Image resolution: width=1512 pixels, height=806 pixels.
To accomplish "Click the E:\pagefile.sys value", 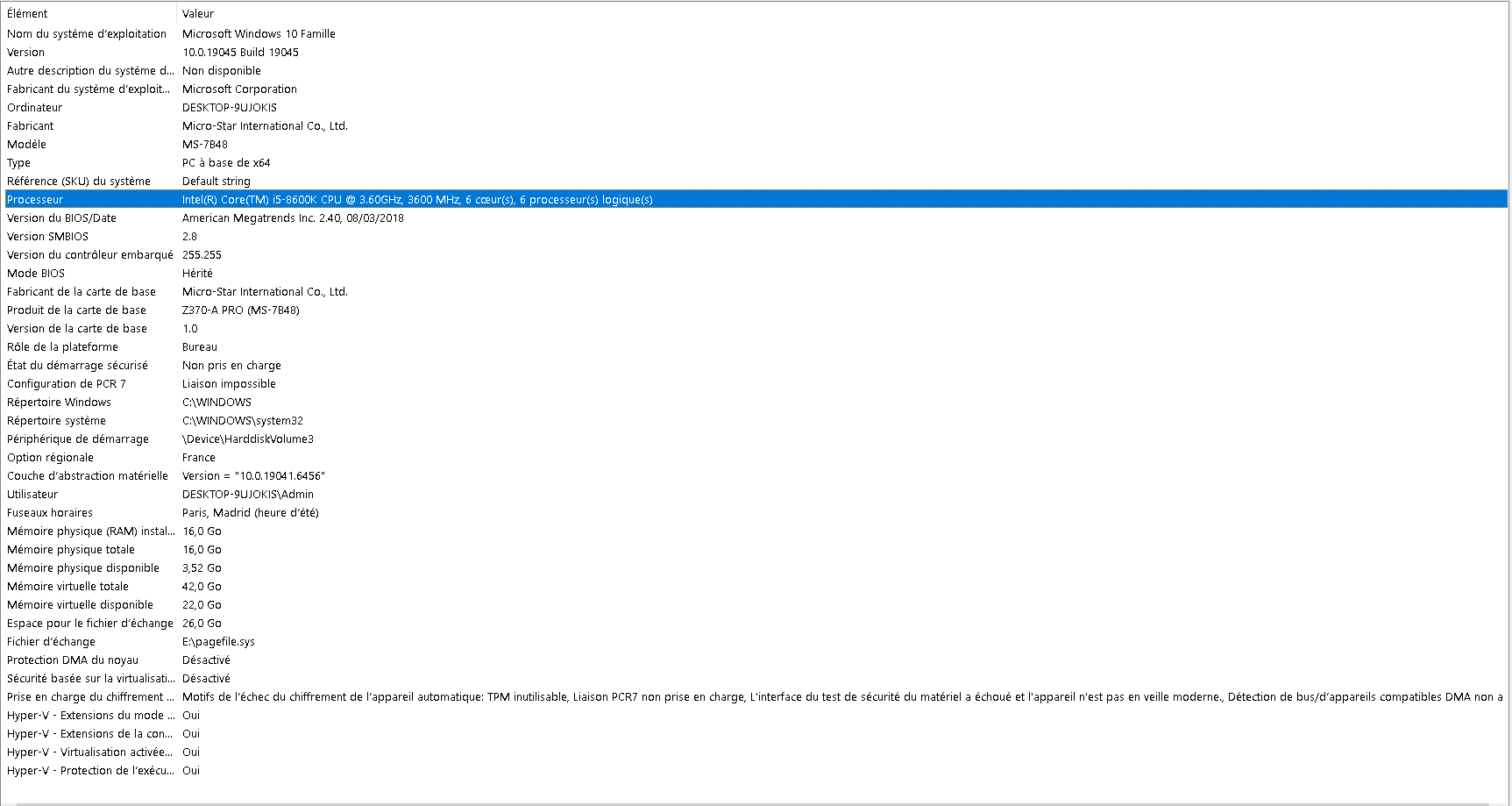I will point(218,641).
